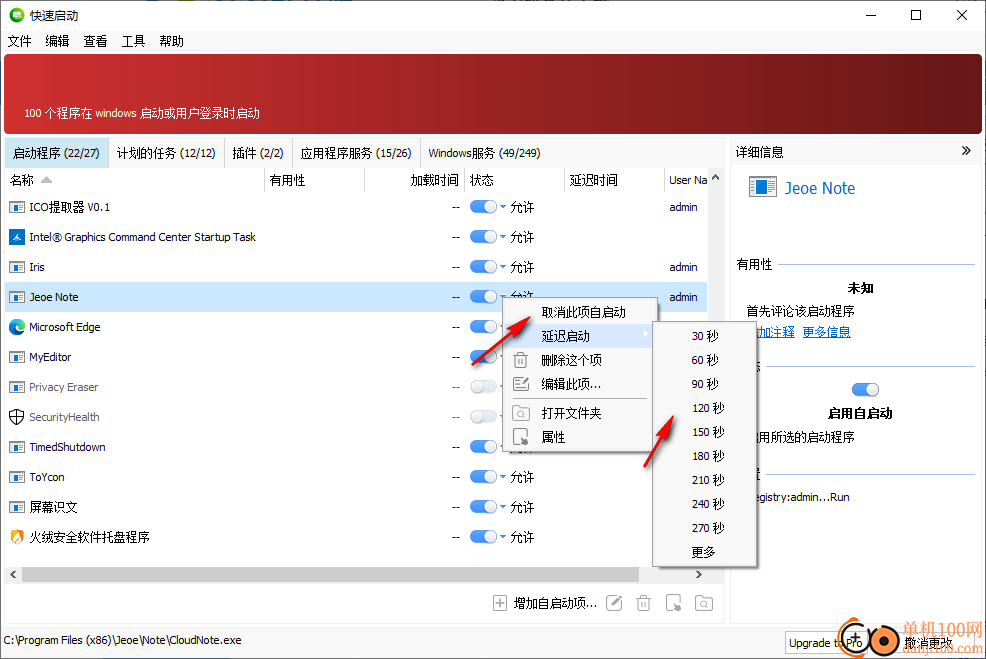Collapse details panel with double chevron
986x659 pixels.
tap(967, 151)
